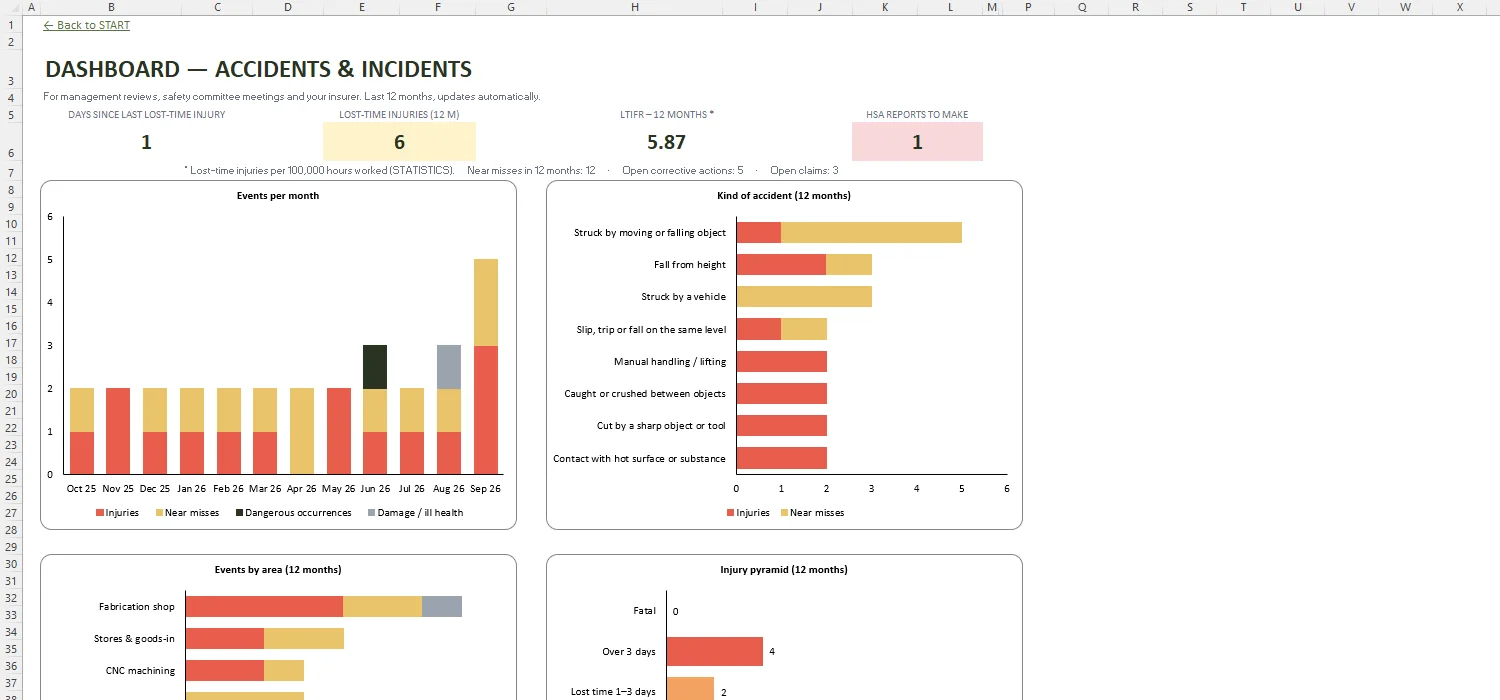Click the Fatal category label
Image resolution: width=1500 pixels, height=700 pixels.
click(x=644, y=611)
